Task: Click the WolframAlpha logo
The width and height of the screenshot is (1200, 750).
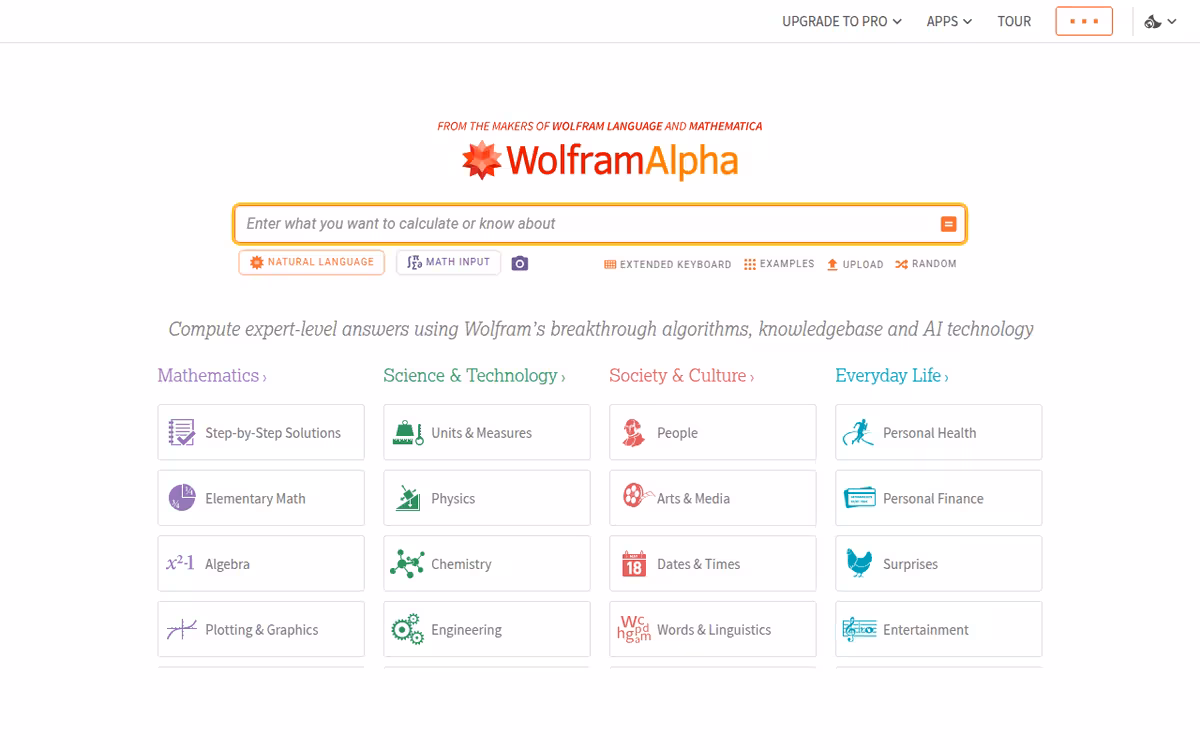Action: [600, 160]
